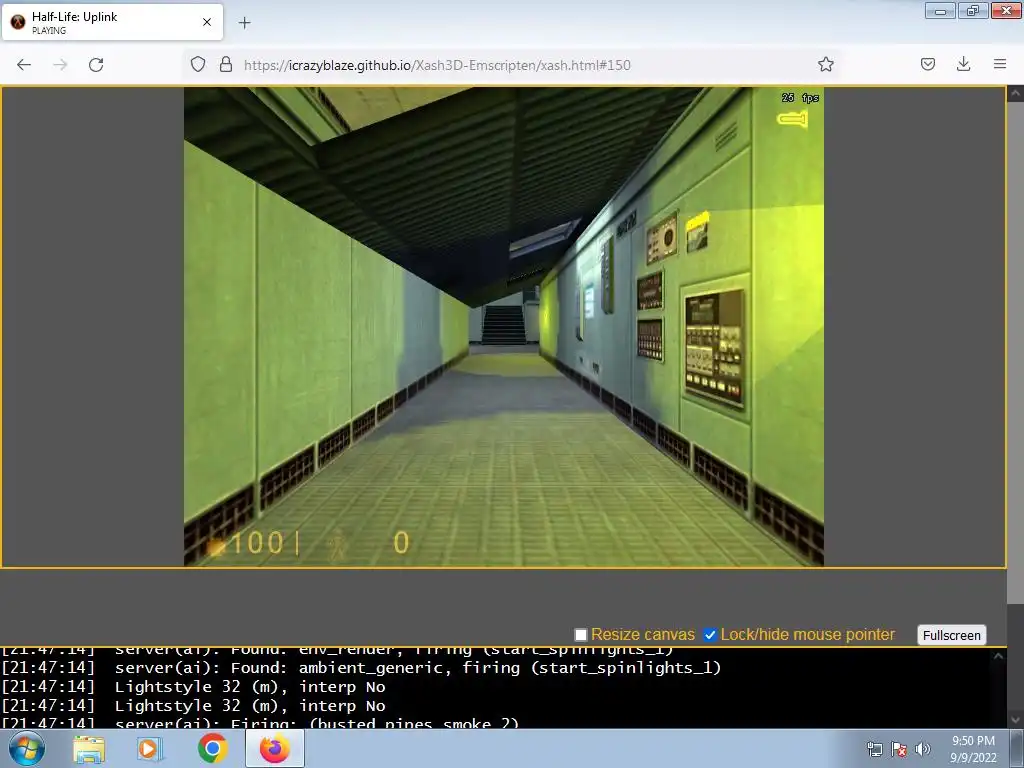
Task: Restore down the Firefox window
Action: click(x=973, y=10)
